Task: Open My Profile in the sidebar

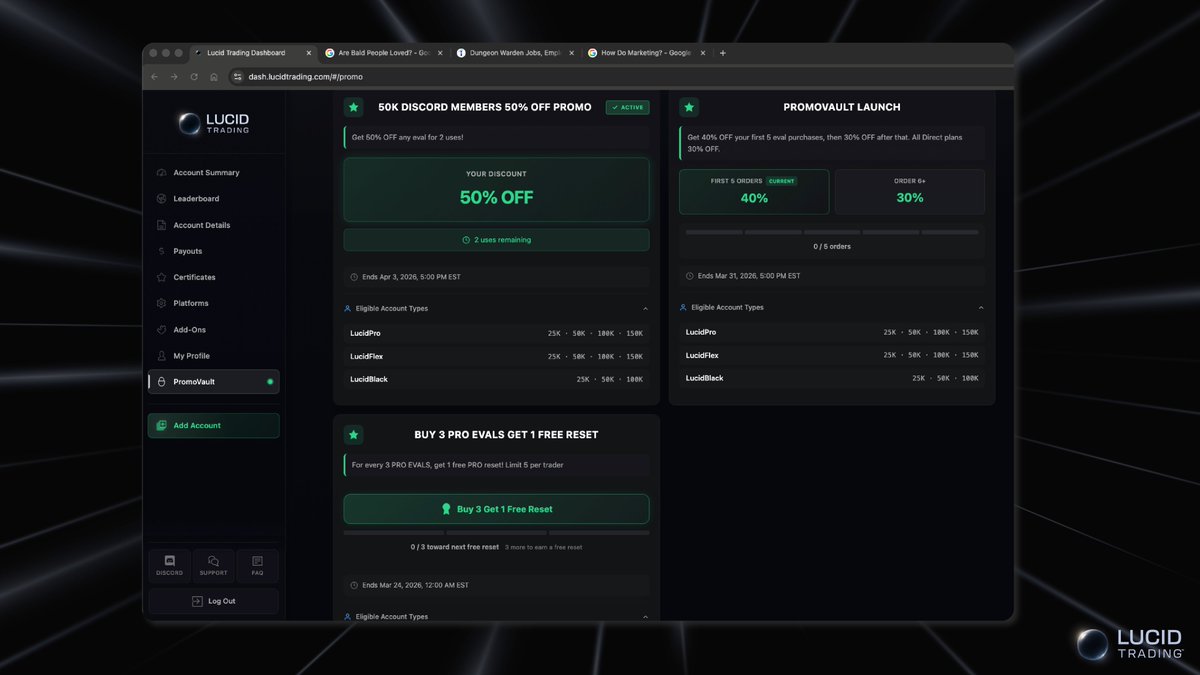Action: point(213,356)
